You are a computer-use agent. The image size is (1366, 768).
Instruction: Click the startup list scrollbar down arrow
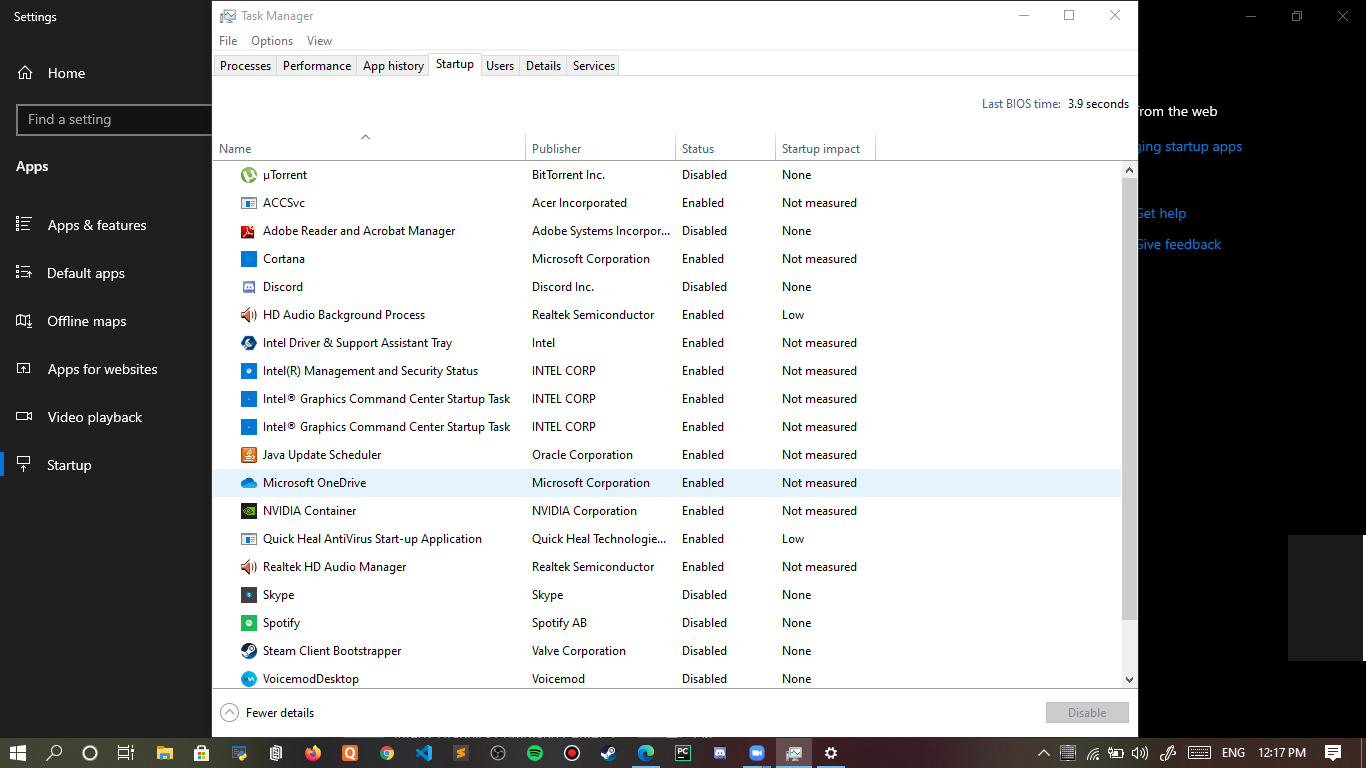pyautogui.click(x=1130, y=679)
